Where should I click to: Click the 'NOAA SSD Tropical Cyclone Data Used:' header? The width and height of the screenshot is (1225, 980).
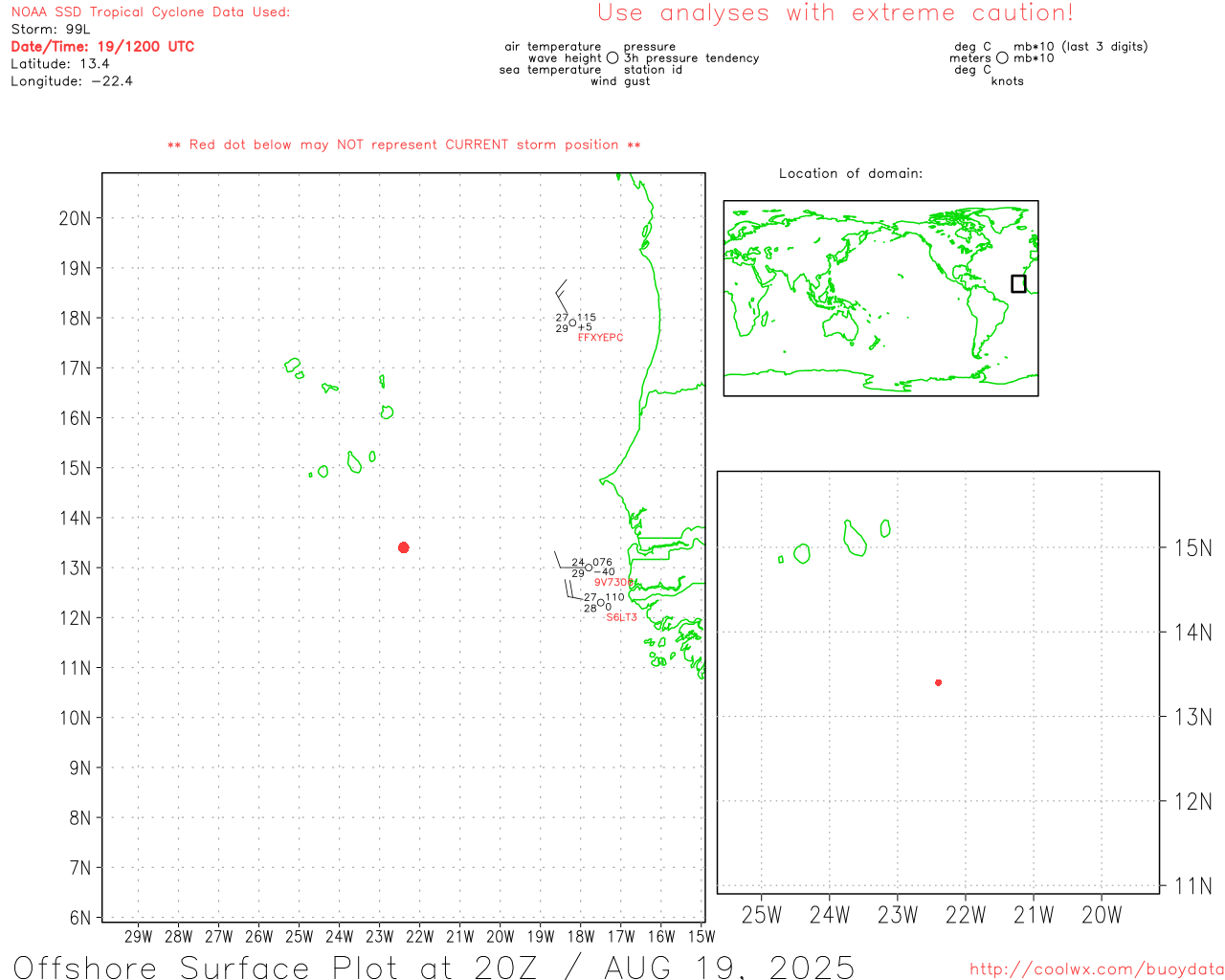[x=150, y=12]
